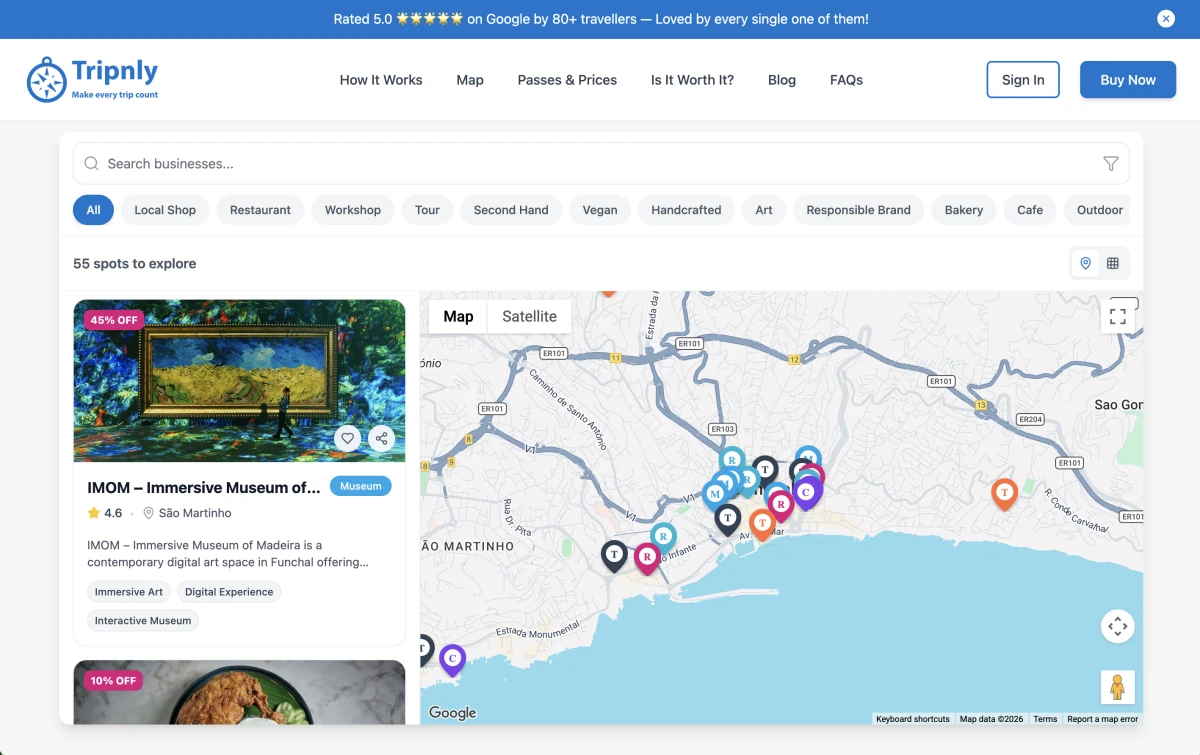This screenshot has height=755, width=1200.
Task: Click the magnifier icon in search bar
Action: point(91,163)
